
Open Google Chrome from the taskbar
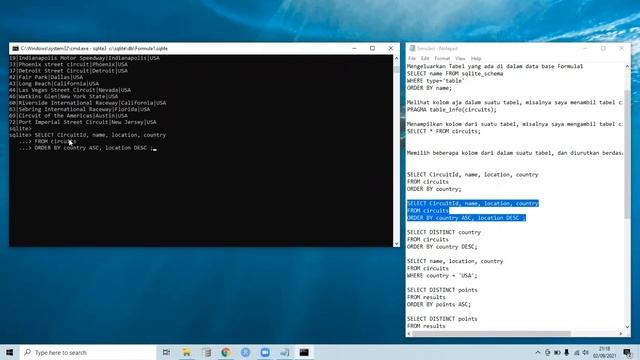point(226,352)
